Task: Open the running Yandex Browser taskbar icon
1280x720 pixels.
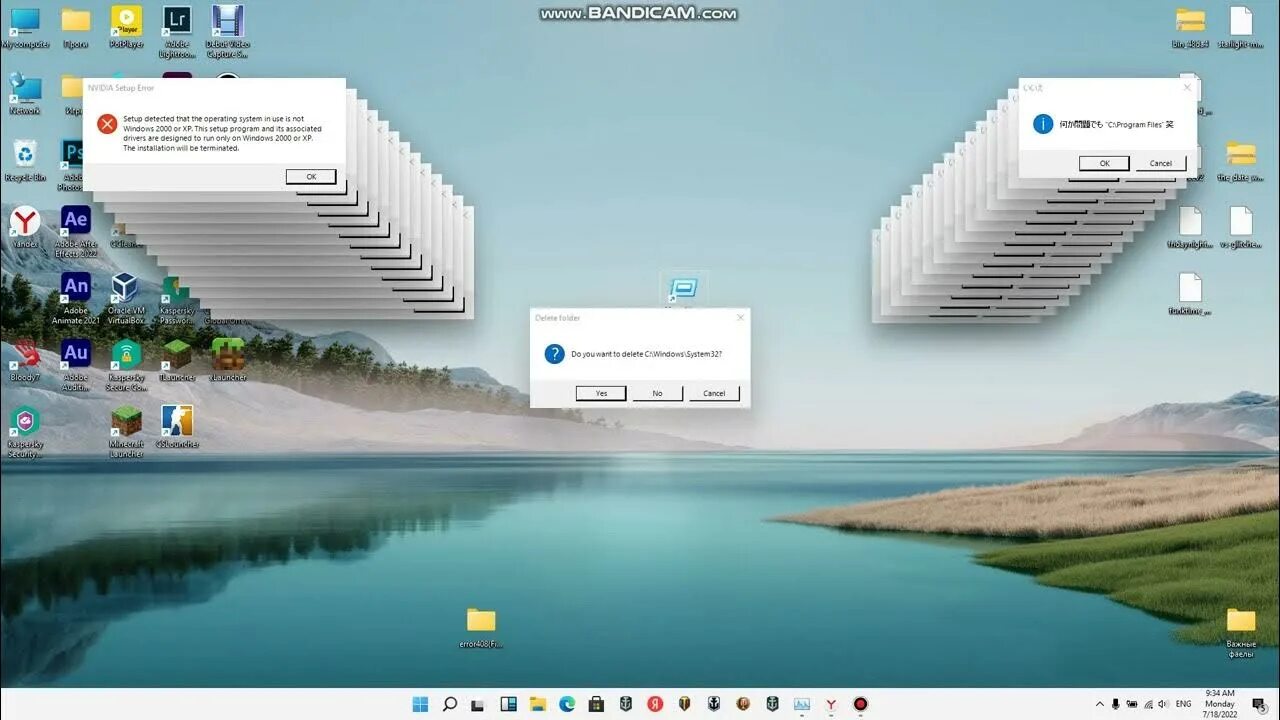Action: pos(830,704)
